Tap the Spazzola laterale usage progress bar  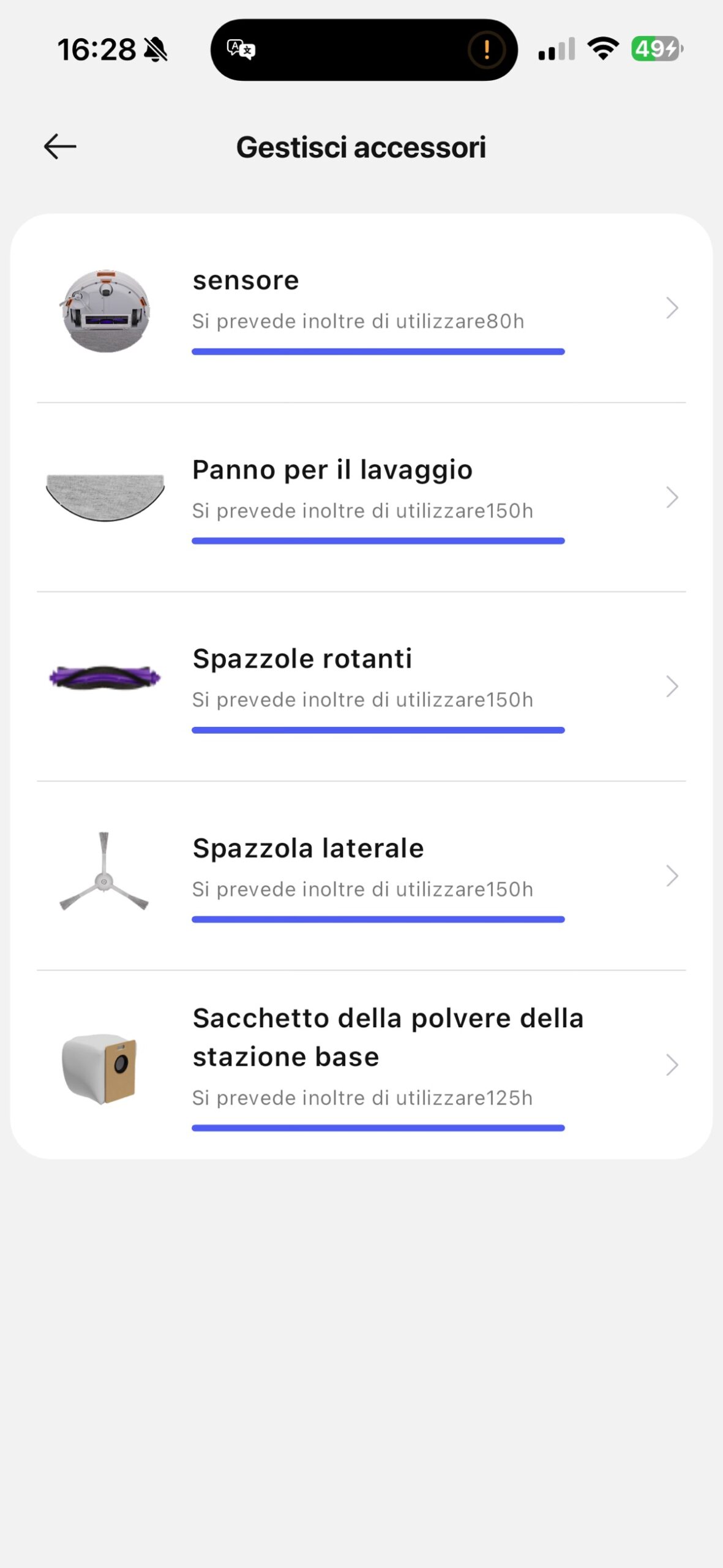click(x=378, y=919)
